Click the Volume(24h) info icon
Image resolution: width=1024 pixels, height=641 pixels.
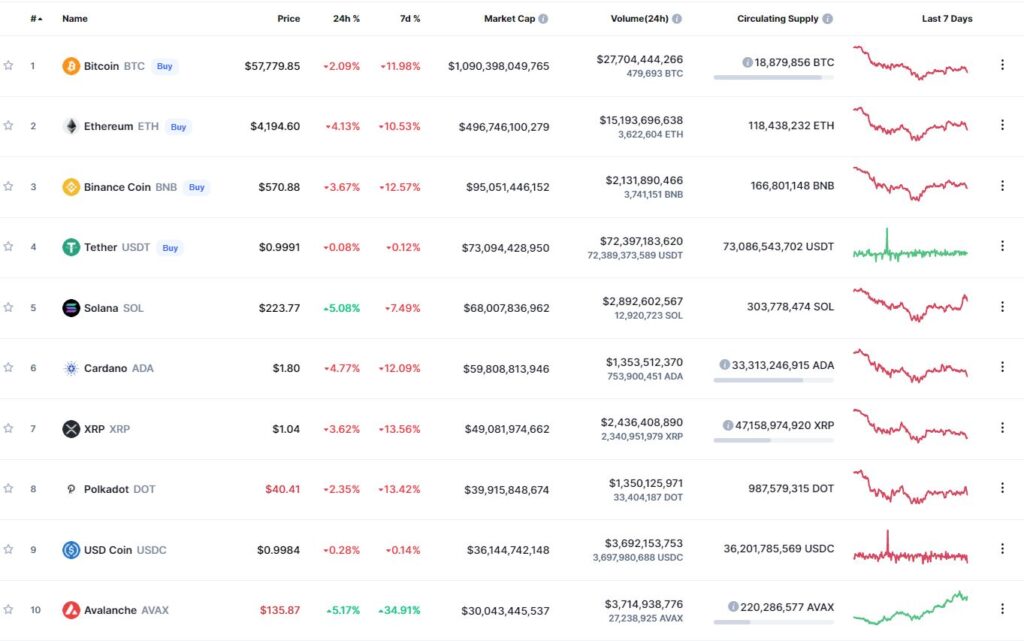[677, 19]
